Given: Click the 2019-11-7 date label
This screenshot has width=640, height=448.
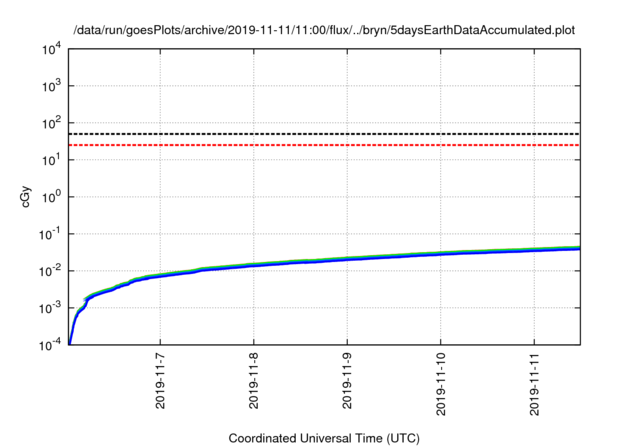Looking at the screenshot, I should point(160,381).
